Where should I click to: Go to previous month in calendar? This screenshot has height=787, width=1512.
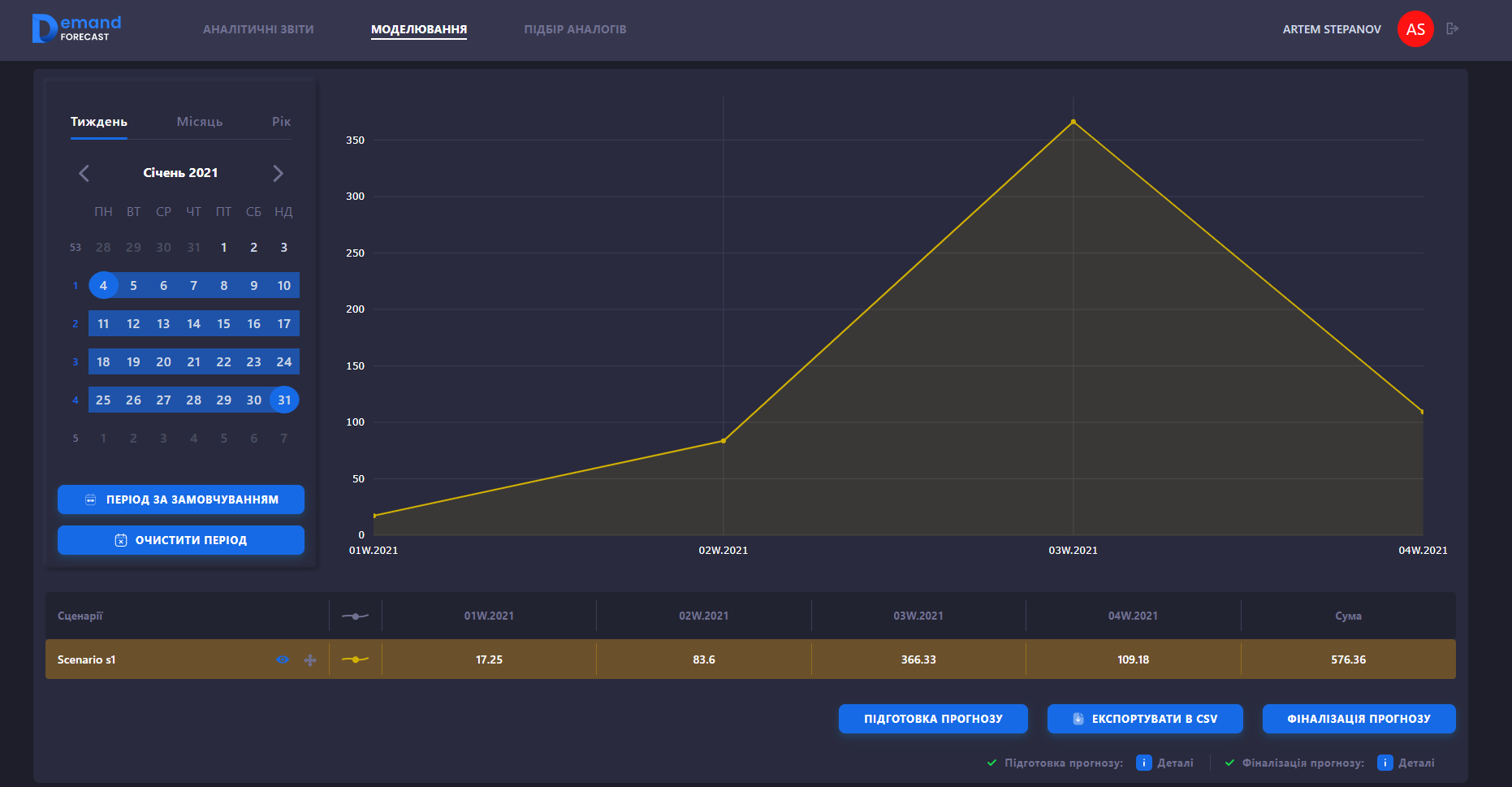84,173
